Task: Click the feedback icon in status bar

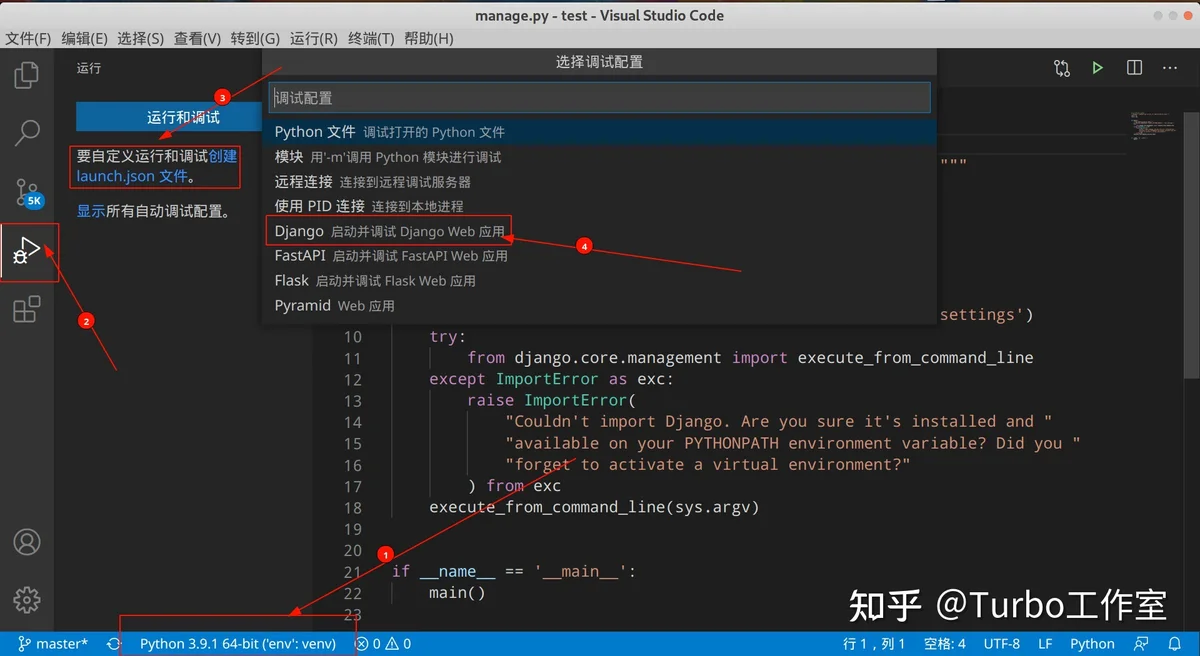Action: [1141, 644]
